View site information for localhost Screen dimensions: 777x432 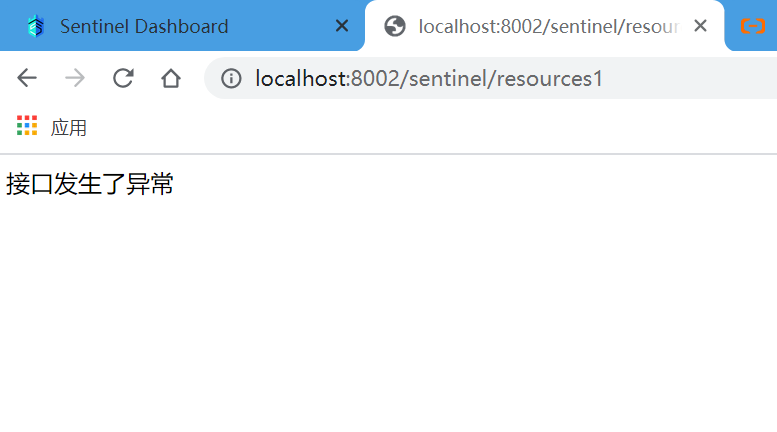point(231,78)
